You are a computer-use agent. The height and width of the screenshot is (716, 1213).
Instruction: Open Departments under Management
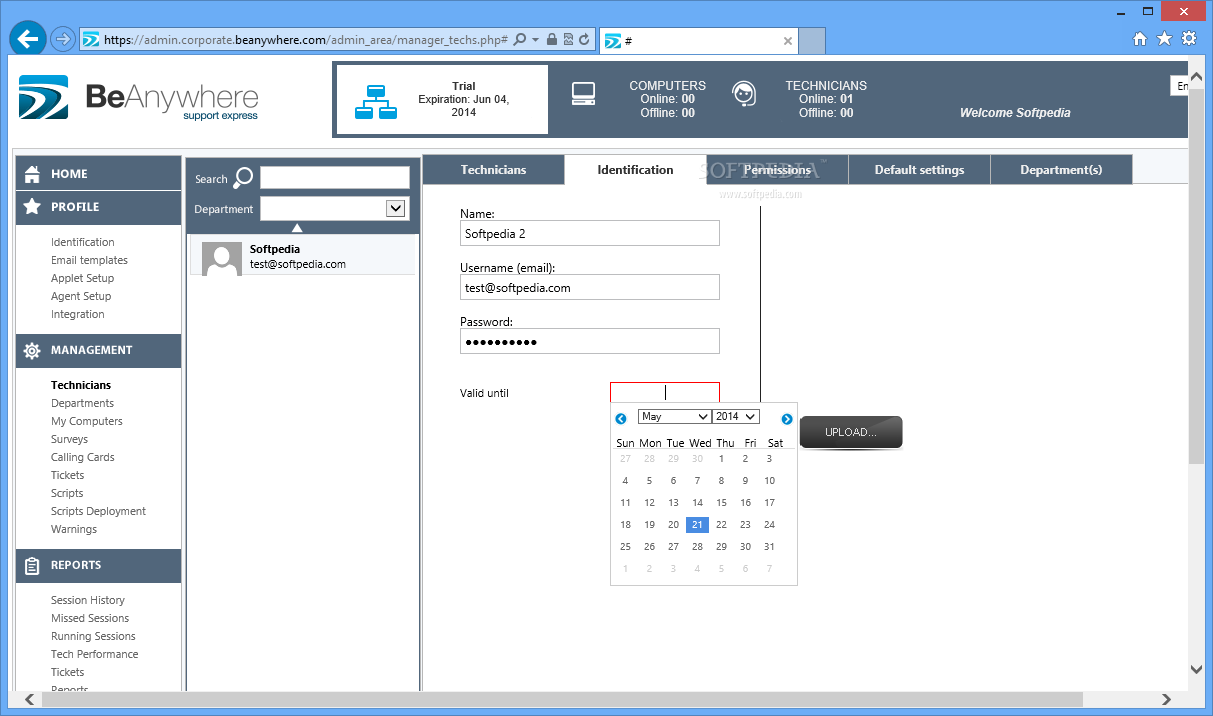tap(82, 403)
